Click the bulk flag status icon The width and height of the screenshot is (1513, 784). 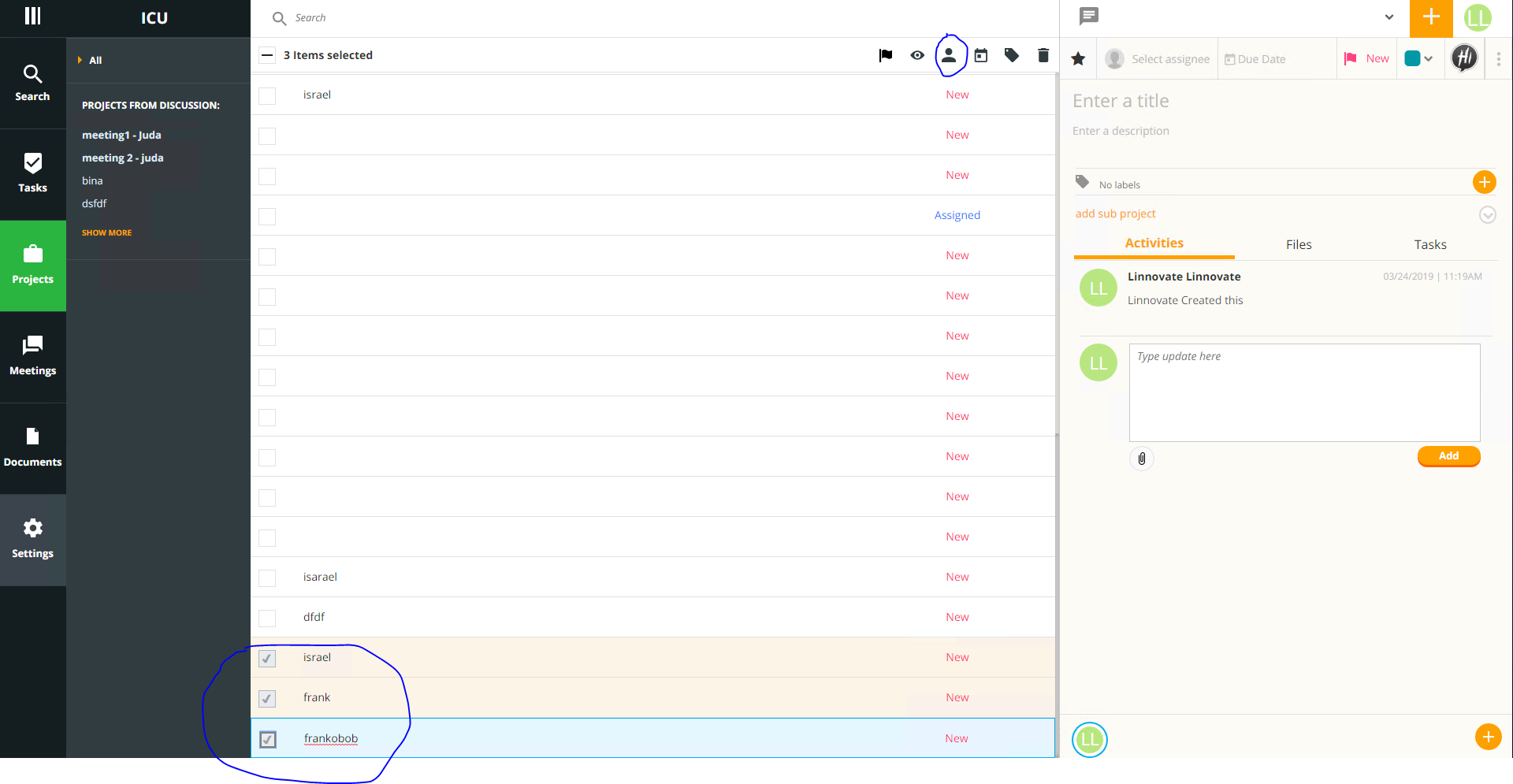[886, 55]
